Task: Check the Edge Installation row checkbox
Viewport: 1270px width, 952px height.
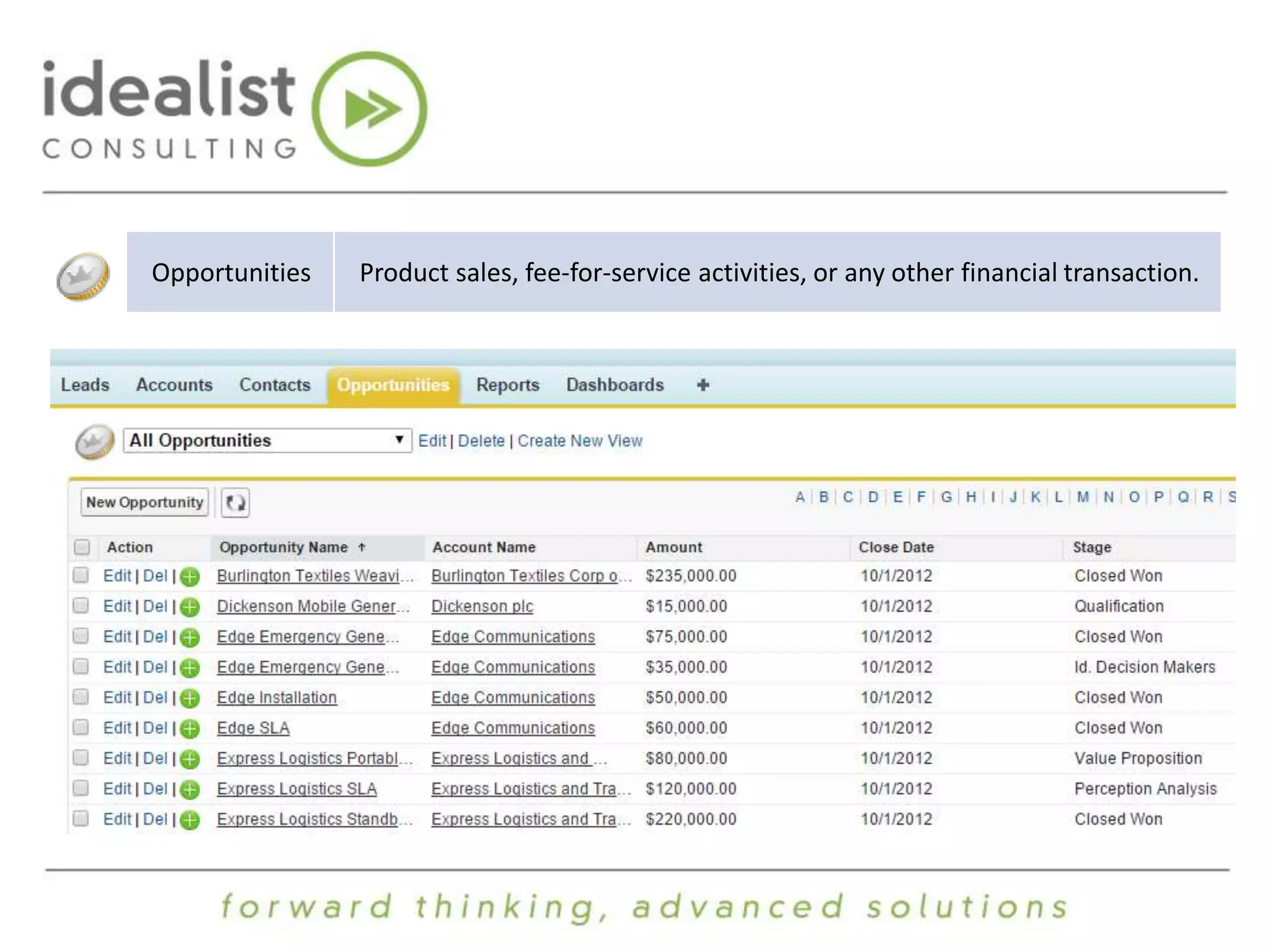Action: (x=81, y=697)
